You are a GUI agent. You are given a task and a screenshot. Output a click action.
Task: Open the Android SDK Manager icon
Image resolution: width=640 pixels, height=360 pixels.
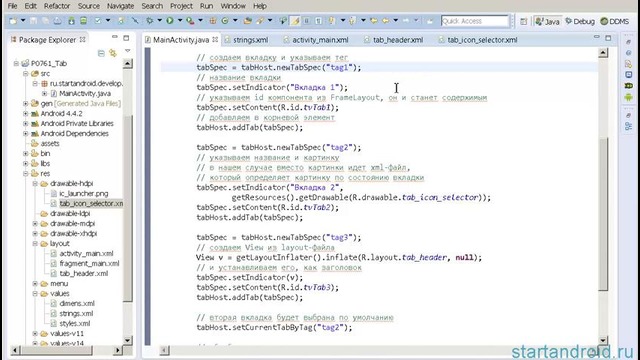point(71,21)
